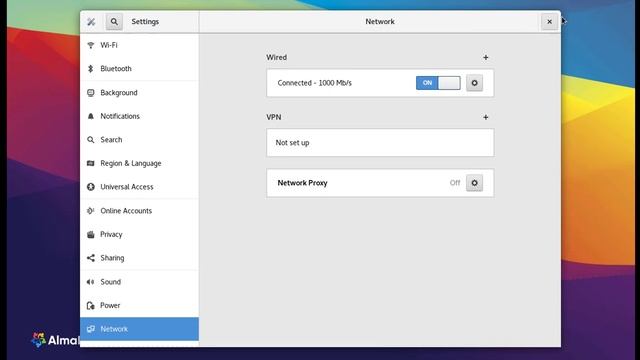
Task: Click the Privacy hand icon
Action: coord(91,234)
